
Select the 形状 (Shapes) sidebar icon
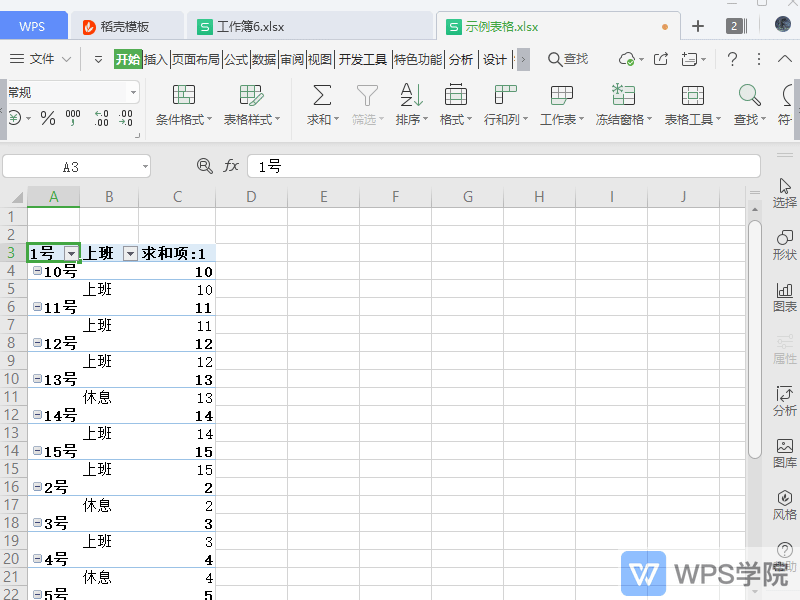click(x=784, y=243)
